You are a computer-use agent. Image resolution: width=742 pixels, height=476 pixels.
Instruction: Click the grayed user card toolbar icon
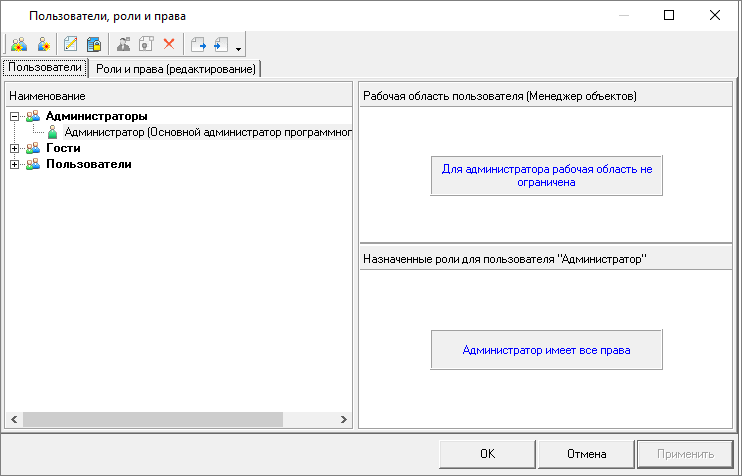124,44
